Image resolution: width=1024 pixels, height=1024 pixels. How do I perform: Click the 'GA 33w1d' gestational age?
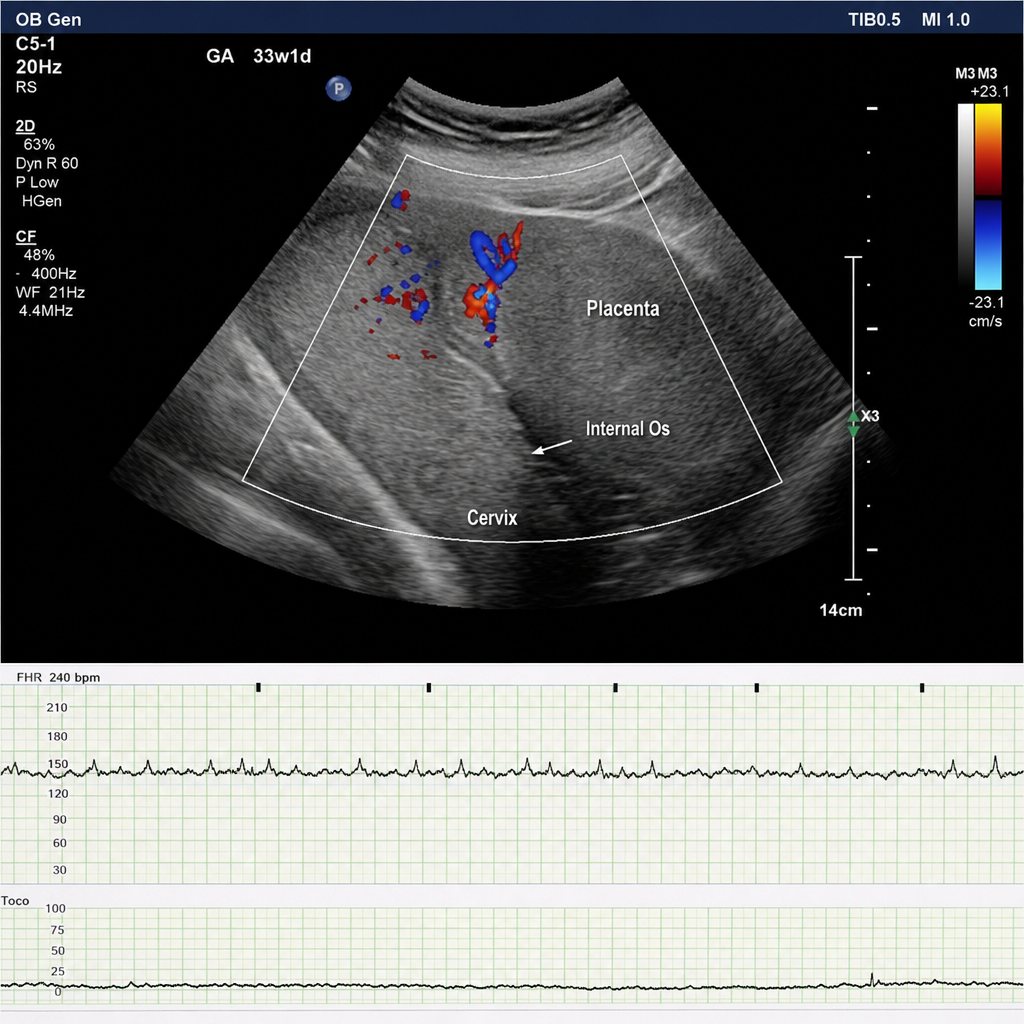point(259,56)
